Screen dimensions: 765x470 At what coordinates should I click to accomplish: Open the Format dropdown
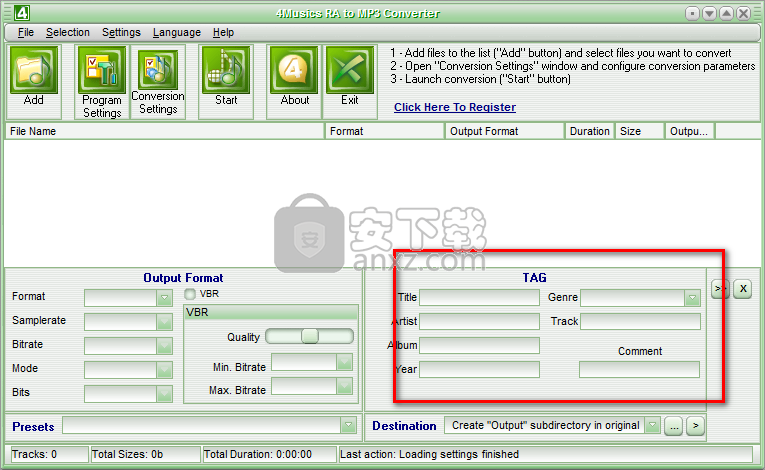164,298
